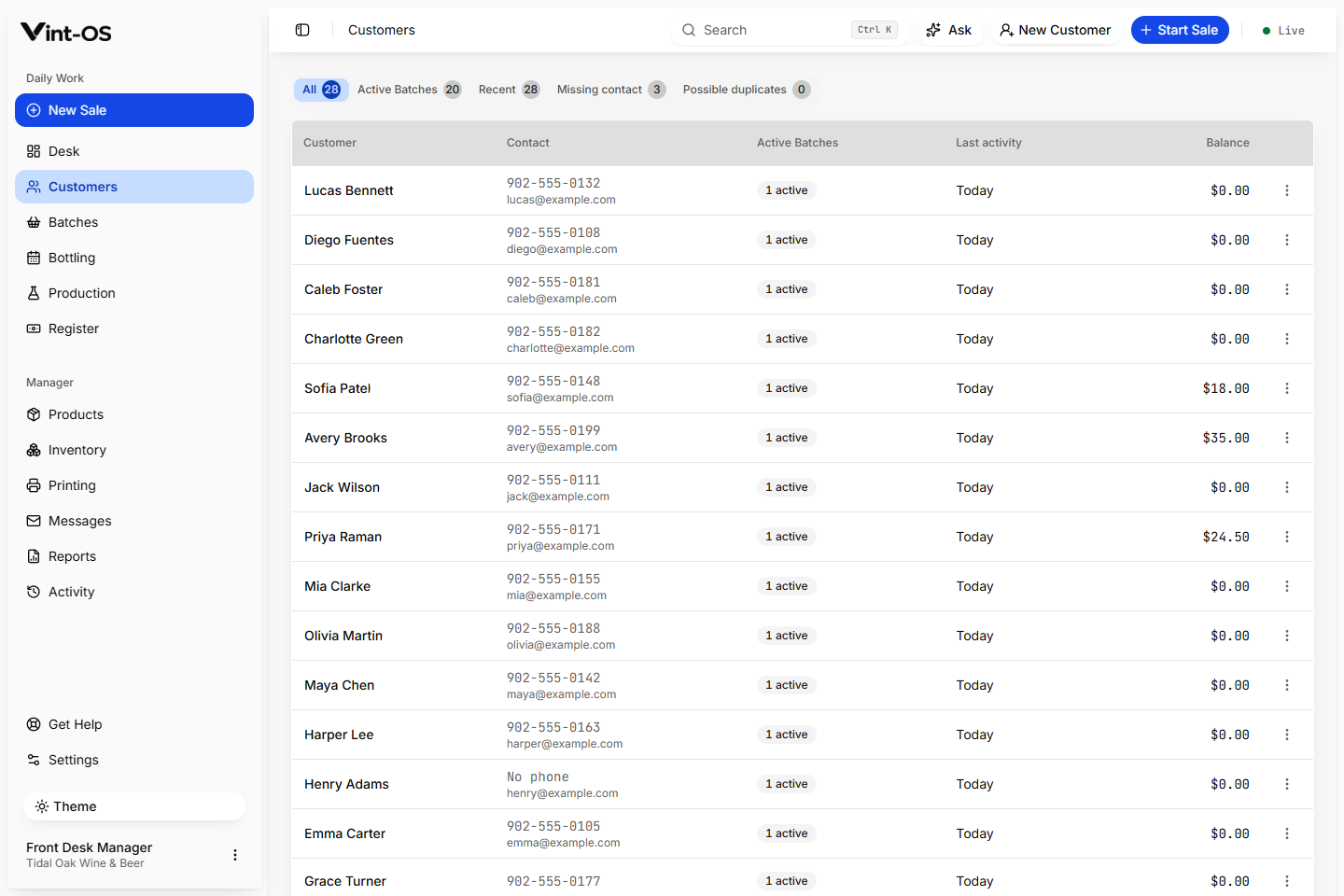Open Charlotte Green customer record
1344x896 pixels.
coord(354,339)
